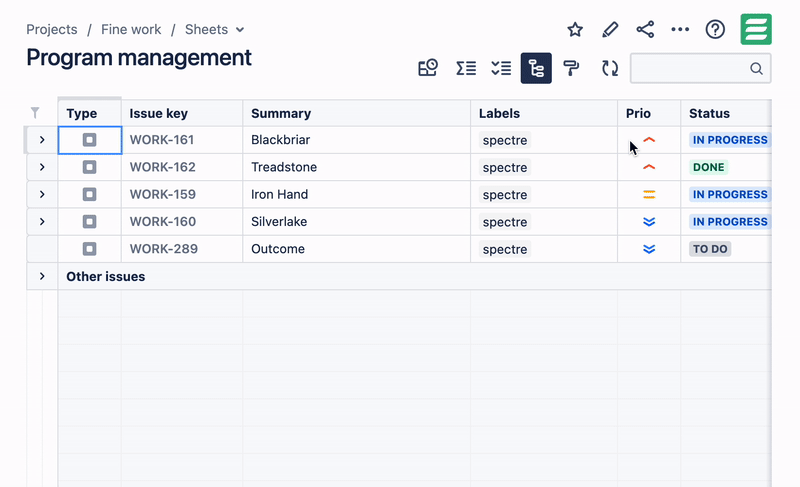Open issue key WORK-161
800x487 pixels.
(x=162, y=140)
